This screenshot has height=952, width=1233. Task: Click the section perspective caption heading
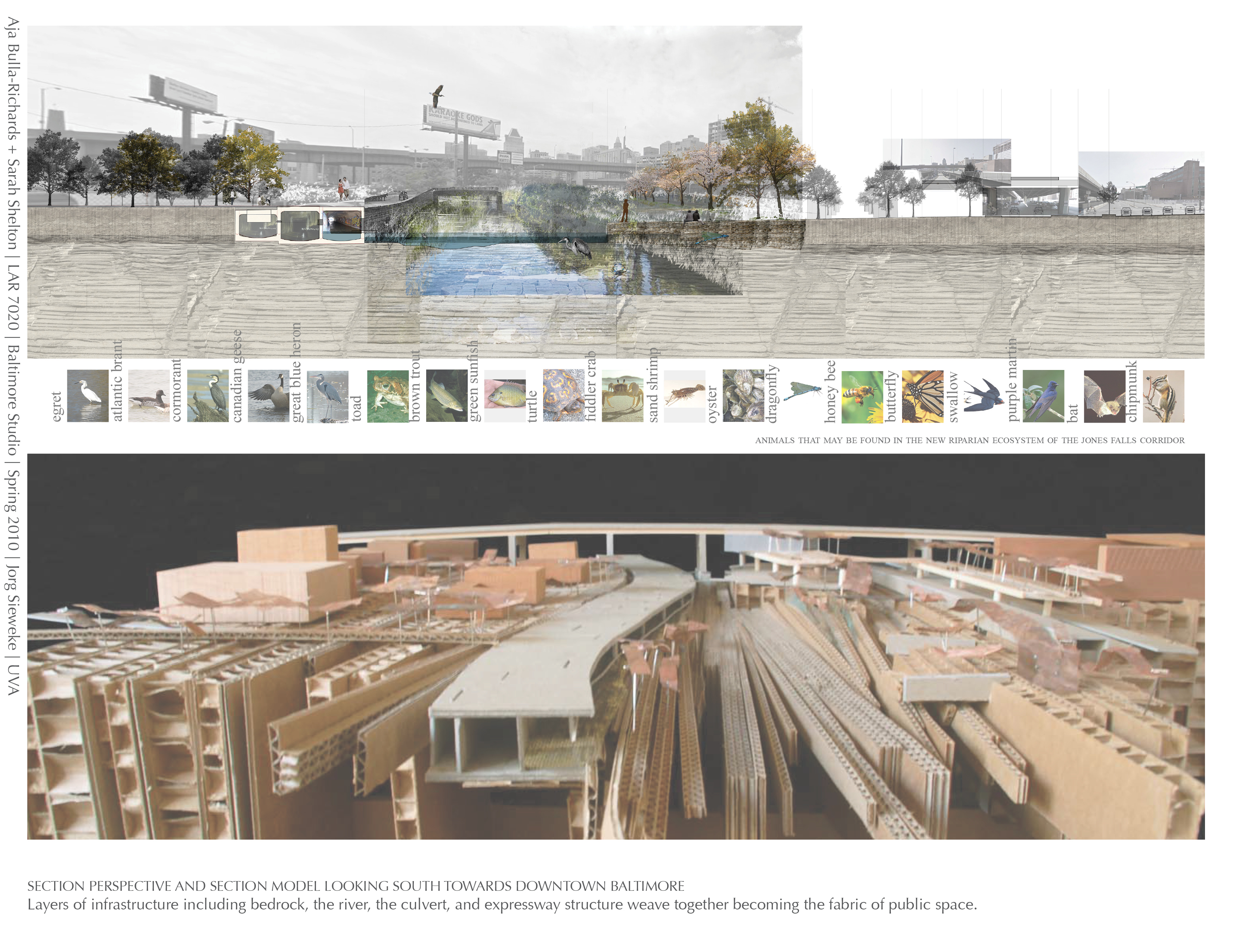click(356, 886)
